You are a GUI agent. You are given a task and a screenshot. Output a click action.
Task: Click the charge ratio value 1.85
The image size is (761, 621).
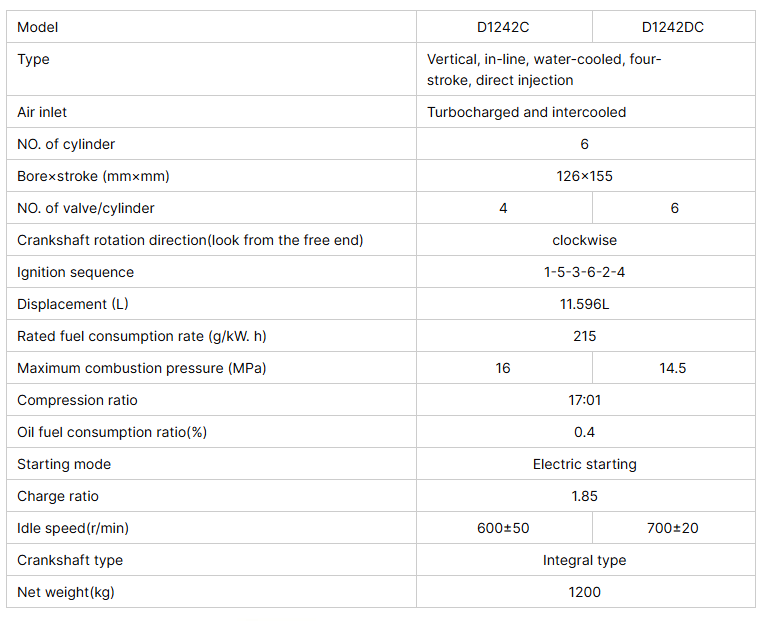(x=584, y=496)
